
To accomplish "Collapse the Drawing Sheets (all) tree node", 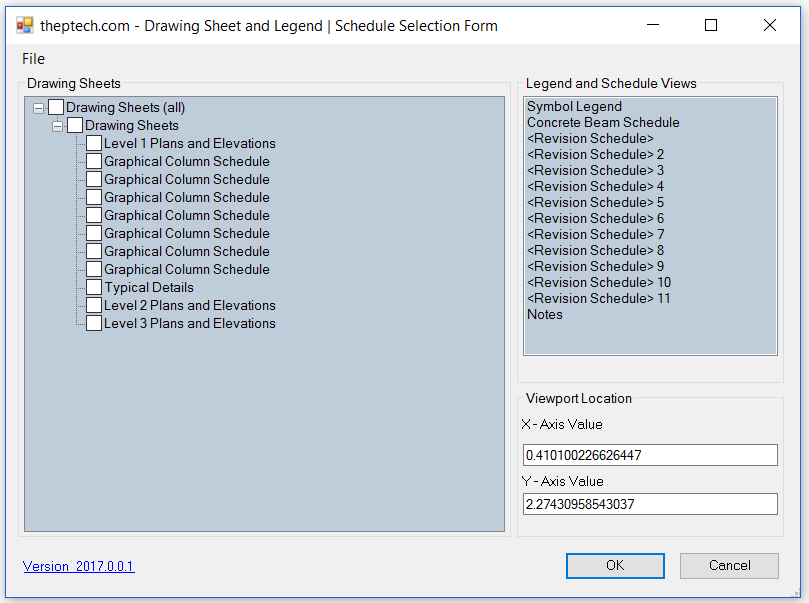I will (x=38, y=108).
